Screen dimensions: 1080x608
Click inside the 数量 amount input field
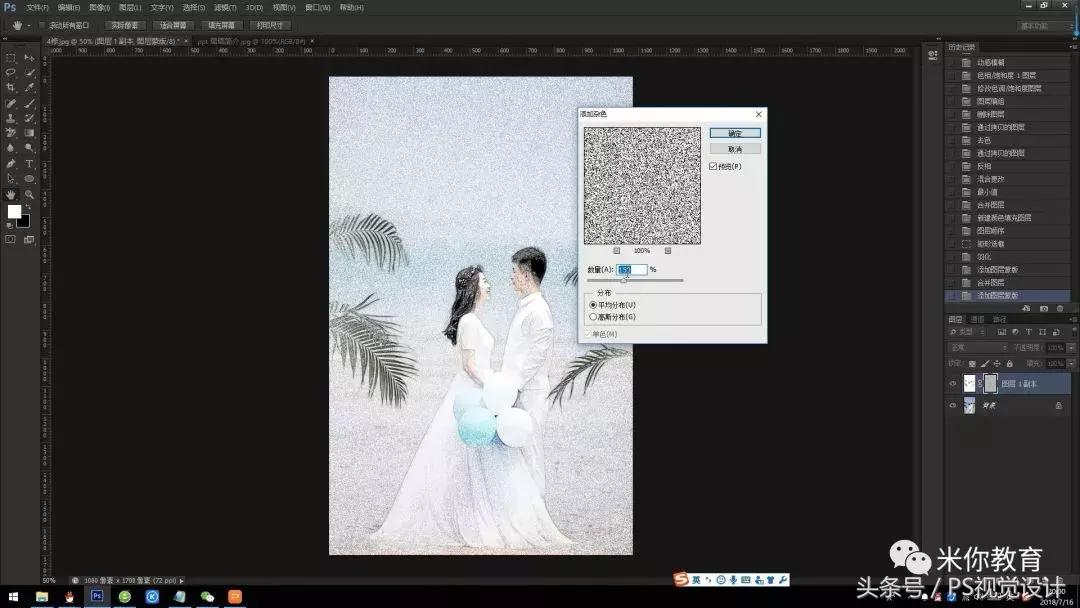click(x=630, y=269)
